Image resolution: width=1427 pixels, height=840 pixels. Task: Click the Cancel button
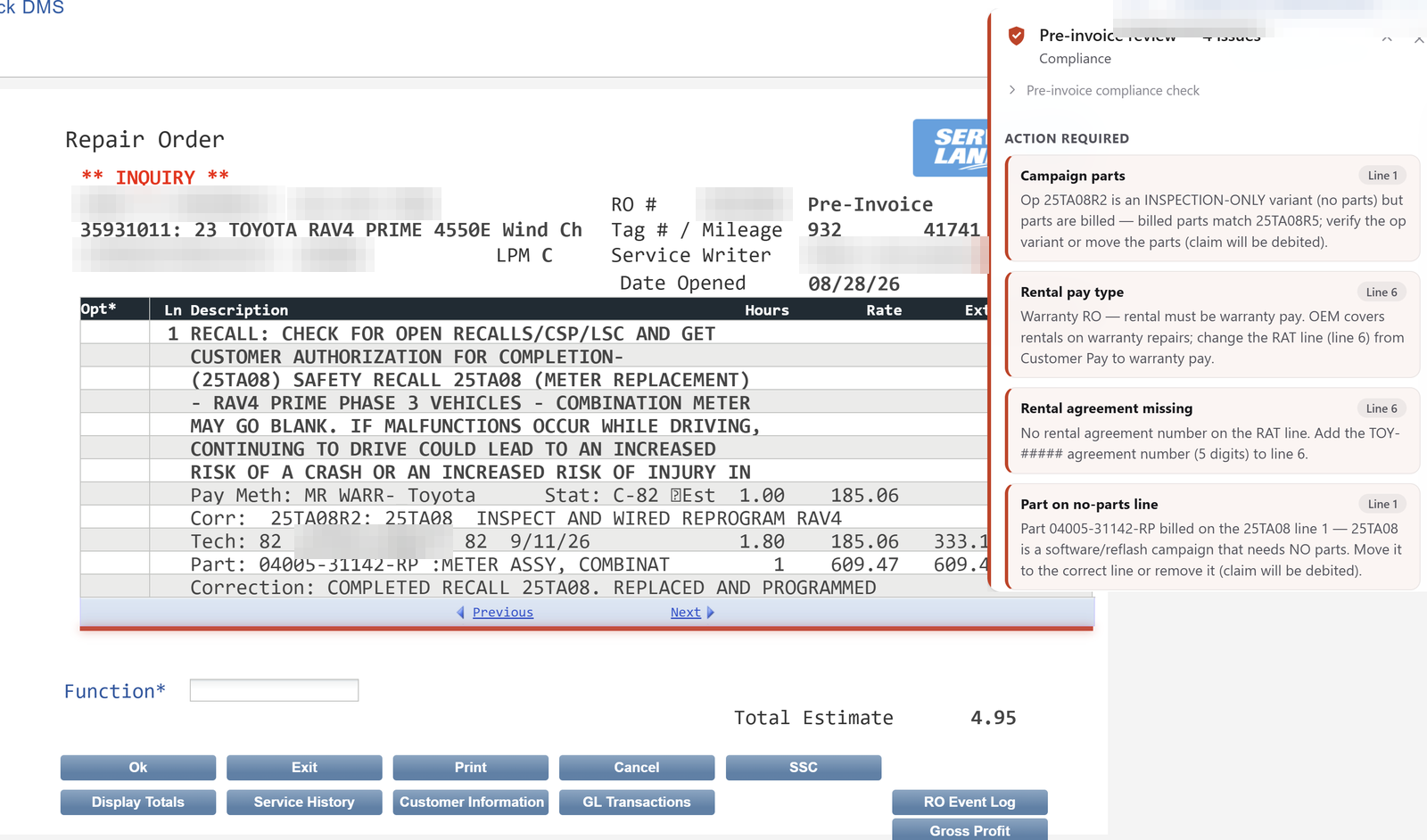(x=637, y=768)
